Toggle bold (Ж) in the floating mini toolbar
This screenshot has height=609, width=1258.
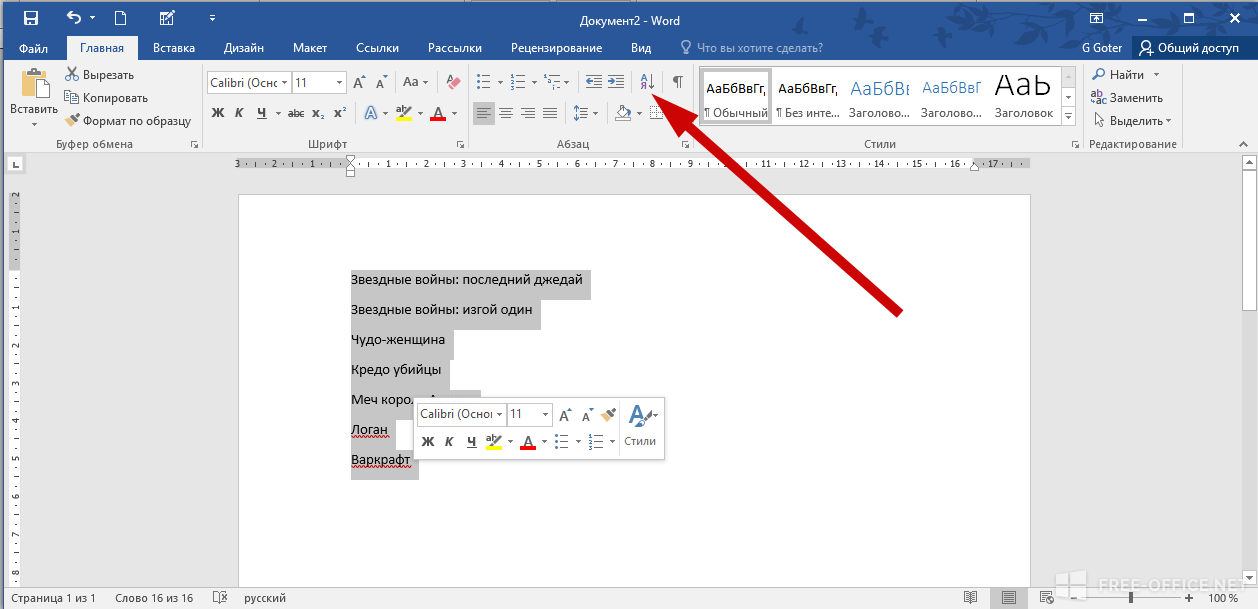coord(428,441)
